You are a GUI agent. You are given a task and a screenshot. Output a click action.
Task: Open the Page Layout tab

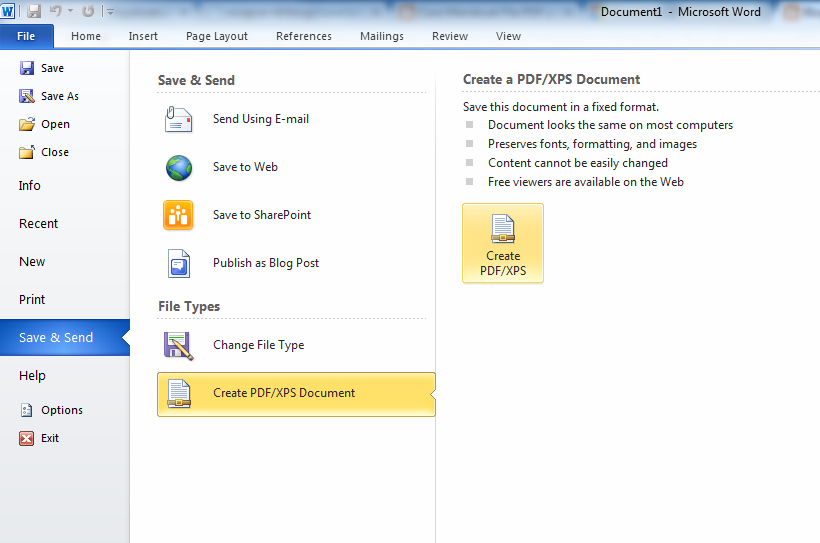click(217, 36)
